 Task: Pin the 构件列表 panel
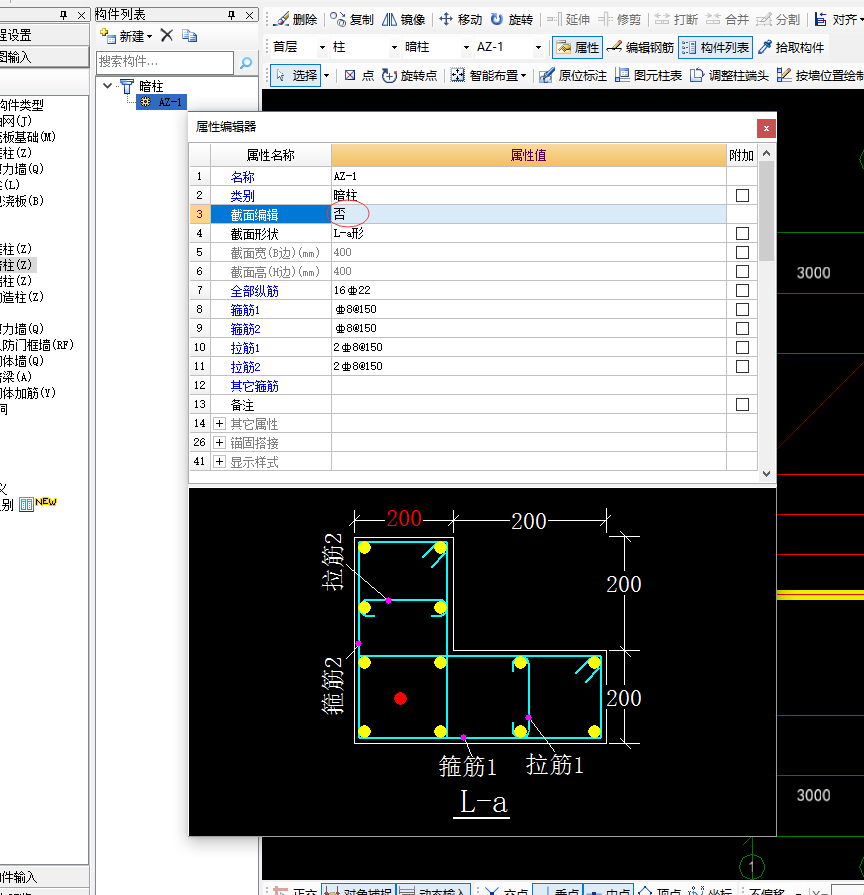[x=232, y=15]
